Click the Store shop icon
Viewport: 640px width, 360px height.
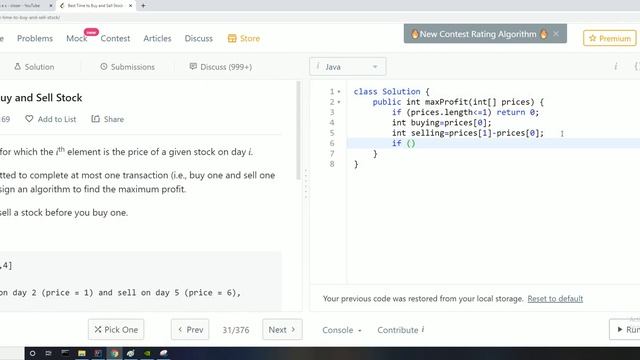[x=232, y=38]
